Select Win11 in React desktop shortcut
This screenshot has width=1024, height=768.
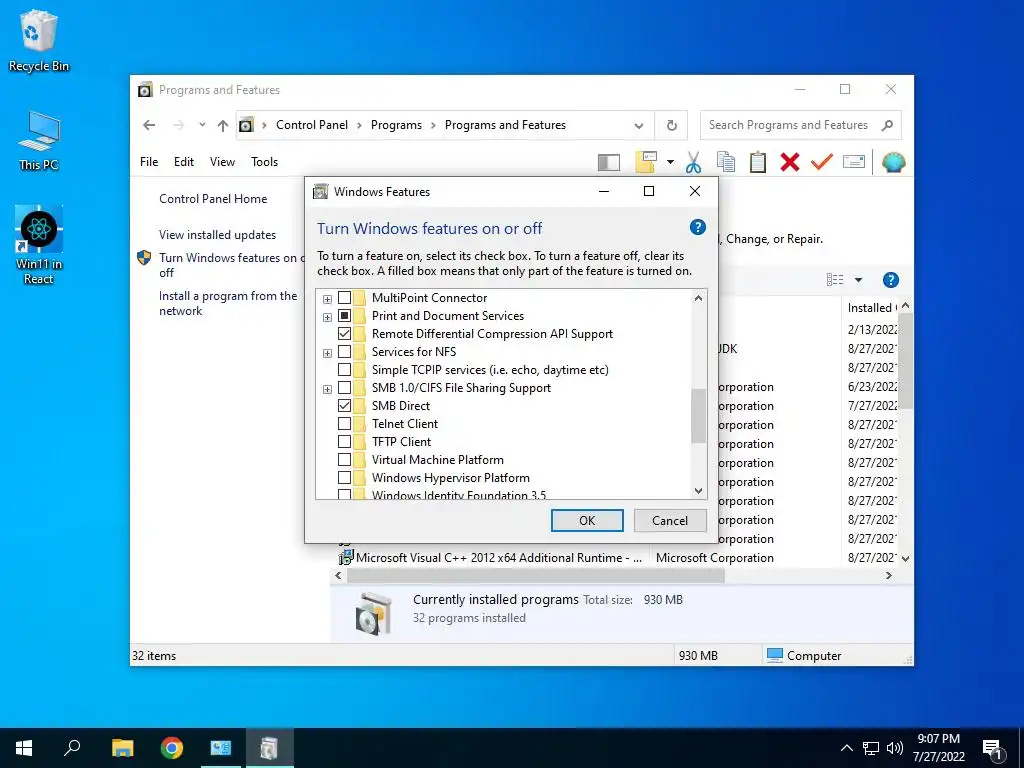point(39,245)
